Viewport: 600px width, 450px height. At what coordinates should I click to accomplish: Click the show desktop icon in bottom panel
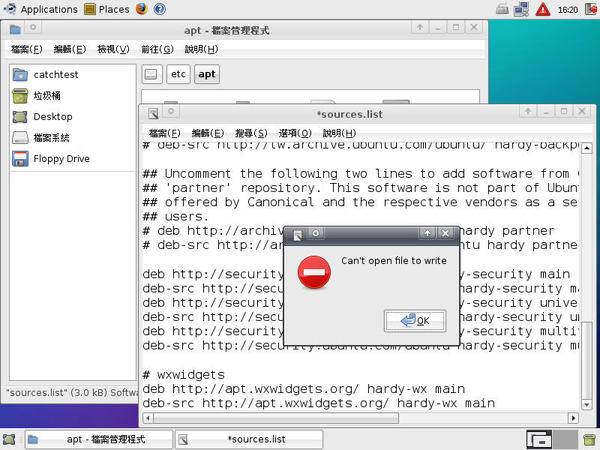[9, 439]
